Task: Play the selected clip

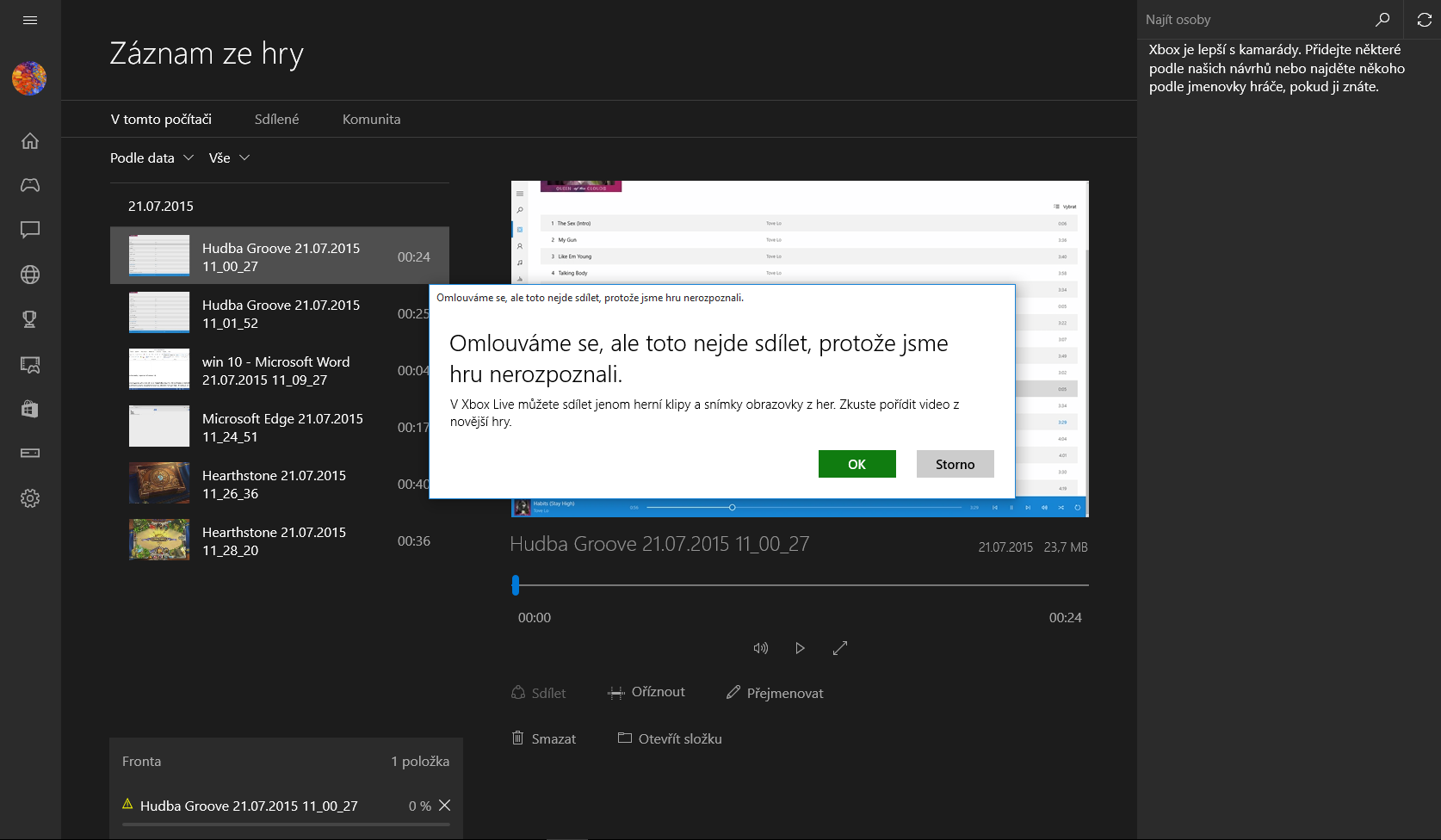Action: click(x=800, y=648)
